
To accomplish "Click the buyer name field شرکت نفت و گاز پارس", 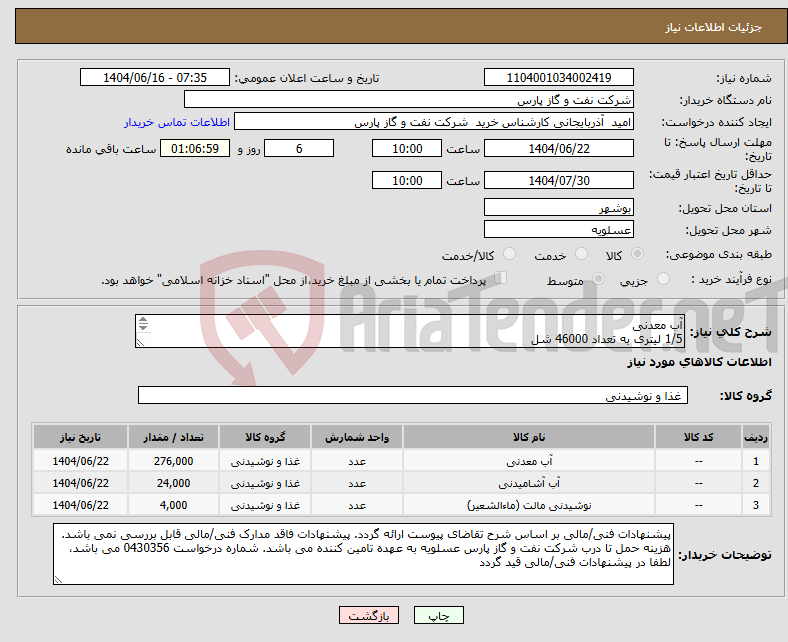I will coord(409,100).
